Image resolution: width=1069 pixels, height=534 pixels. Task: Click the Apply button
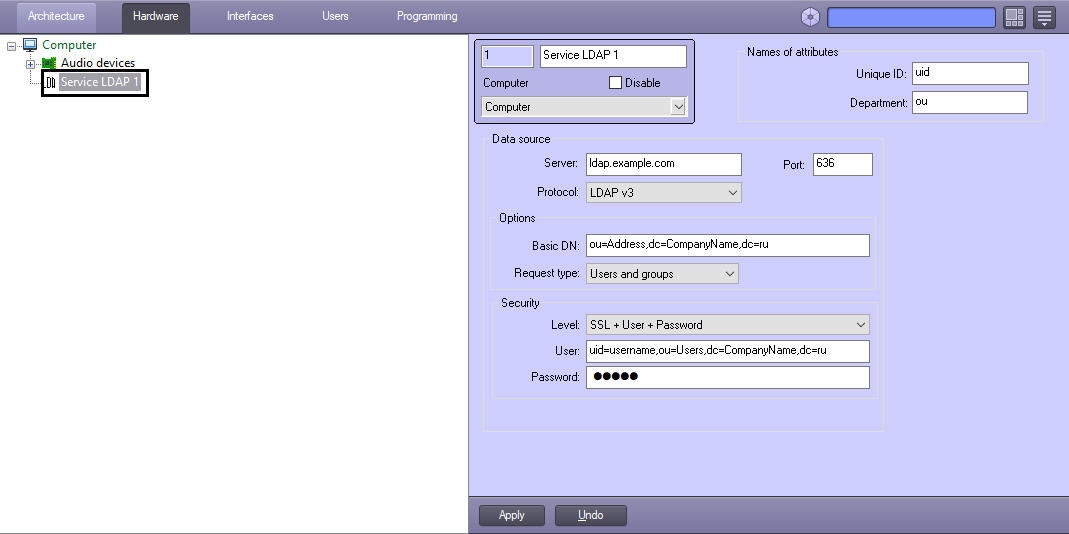click(x=512, y=516)
